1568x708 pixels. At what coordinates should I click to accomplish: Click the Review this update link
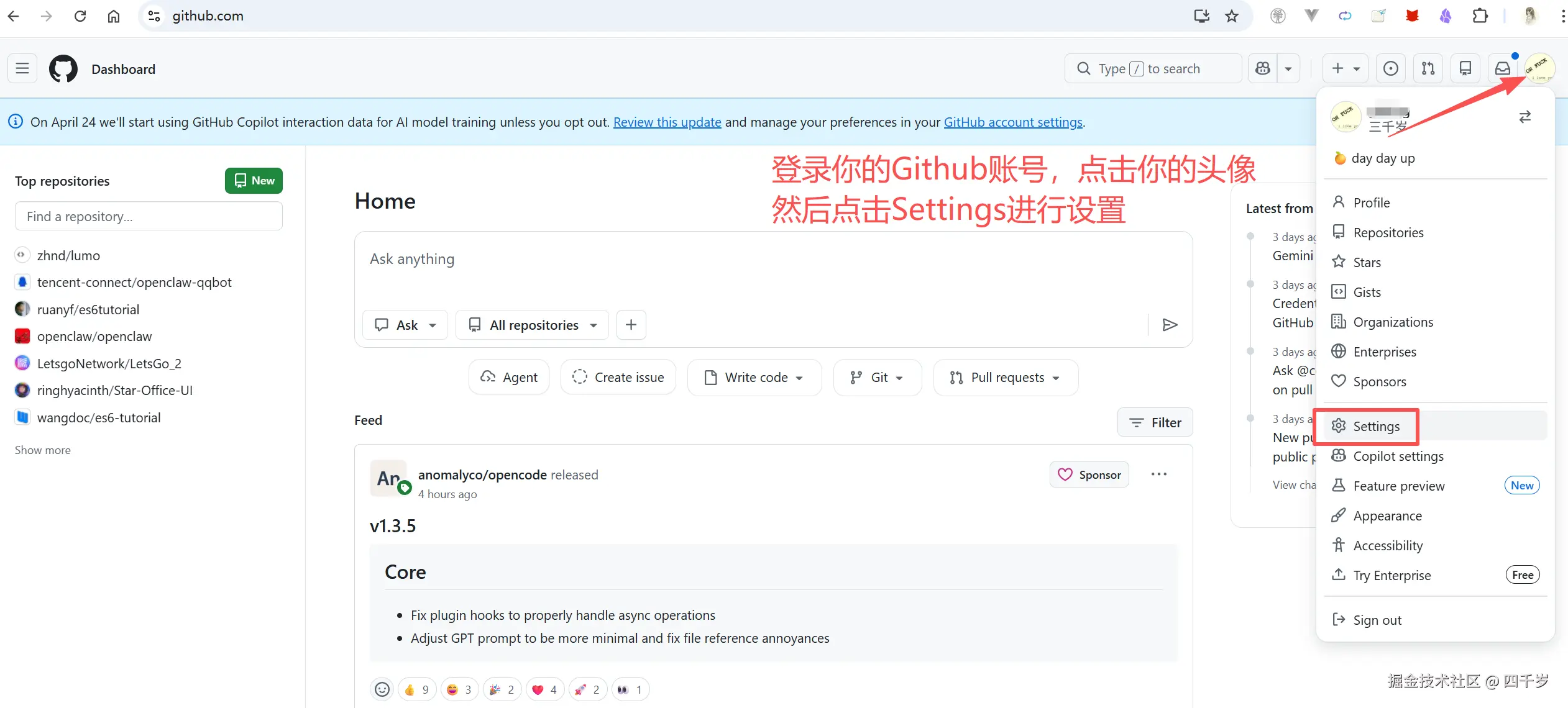pos(667,122)
